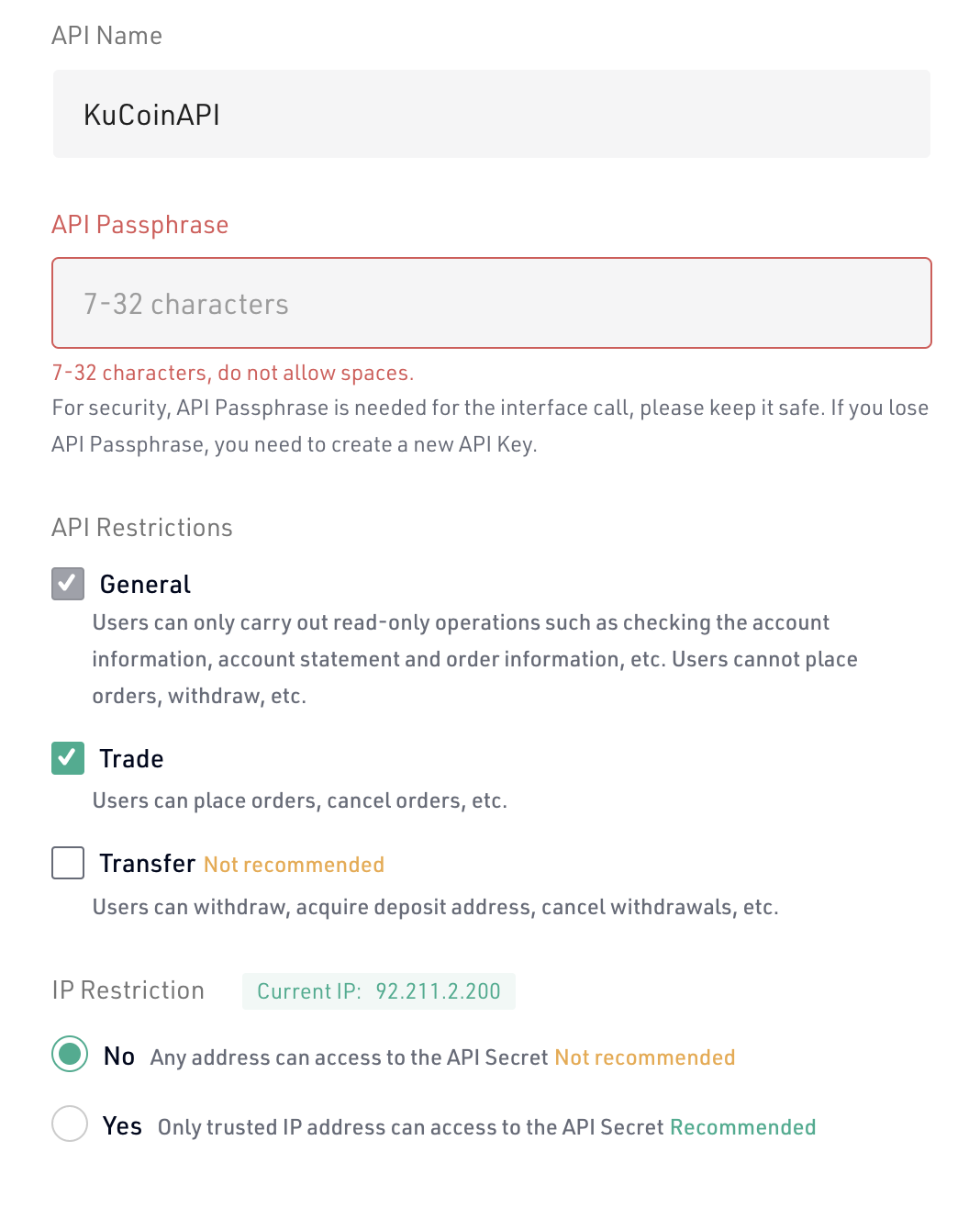Click the API Restrictions heading
The image size is (980, 1219).
click(142, 528)
